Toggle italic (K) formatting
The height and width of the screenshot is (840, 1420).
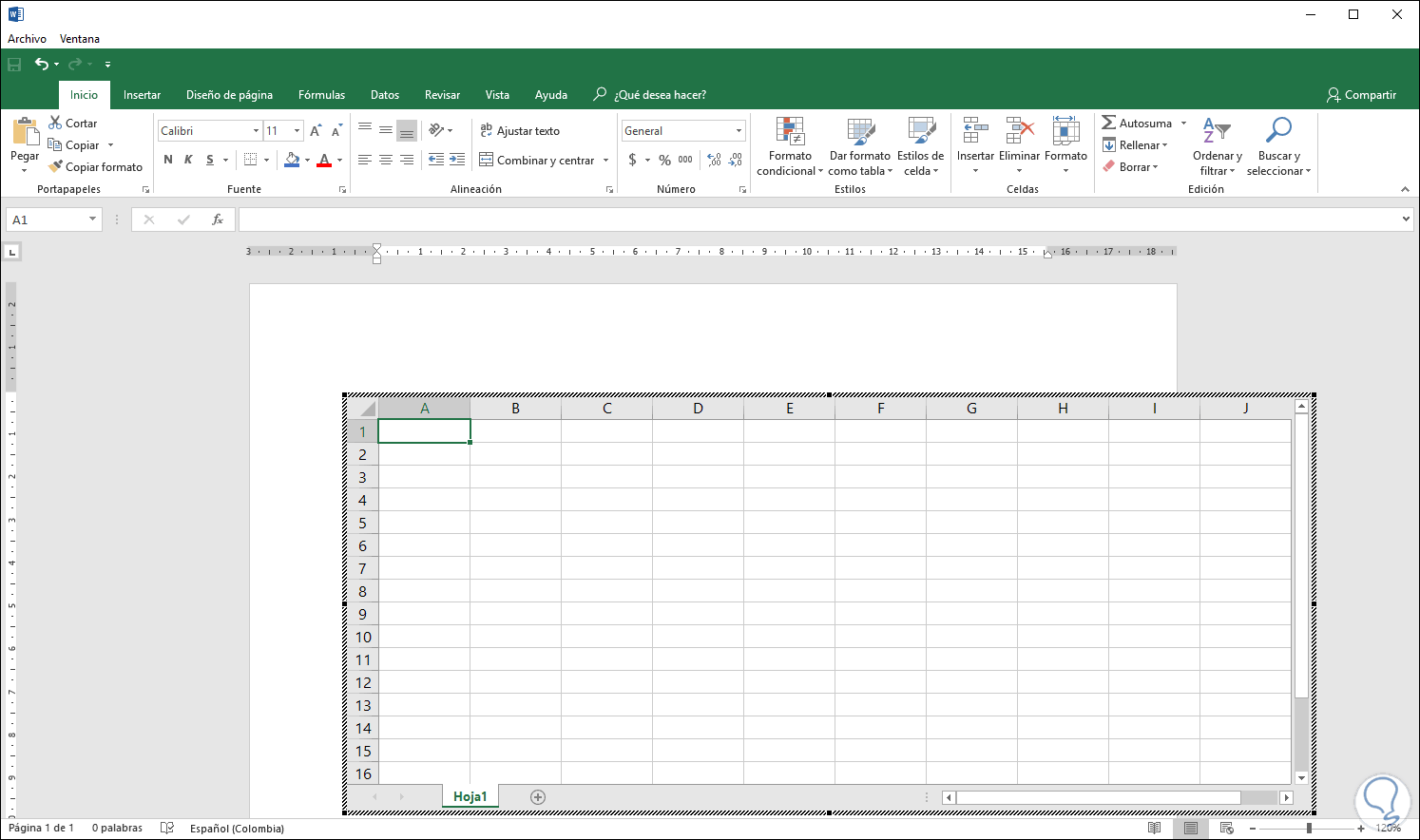pos(188,160)
